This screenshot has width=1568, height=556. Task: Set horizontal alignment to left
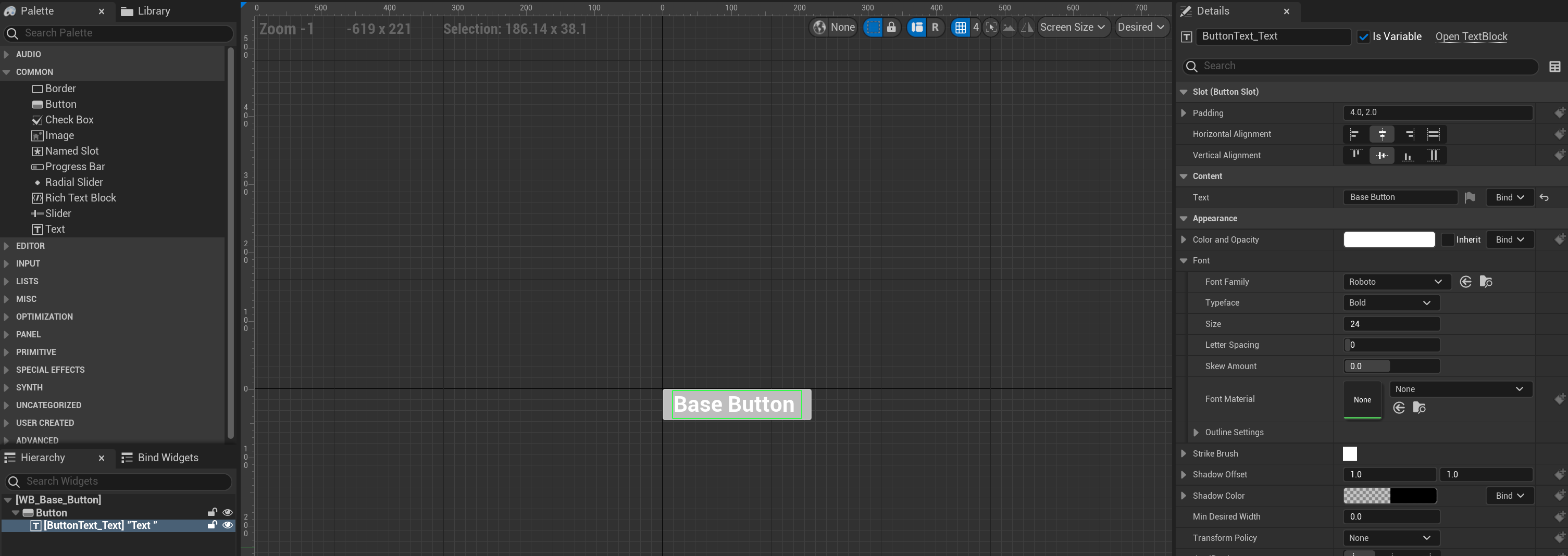1355,134
